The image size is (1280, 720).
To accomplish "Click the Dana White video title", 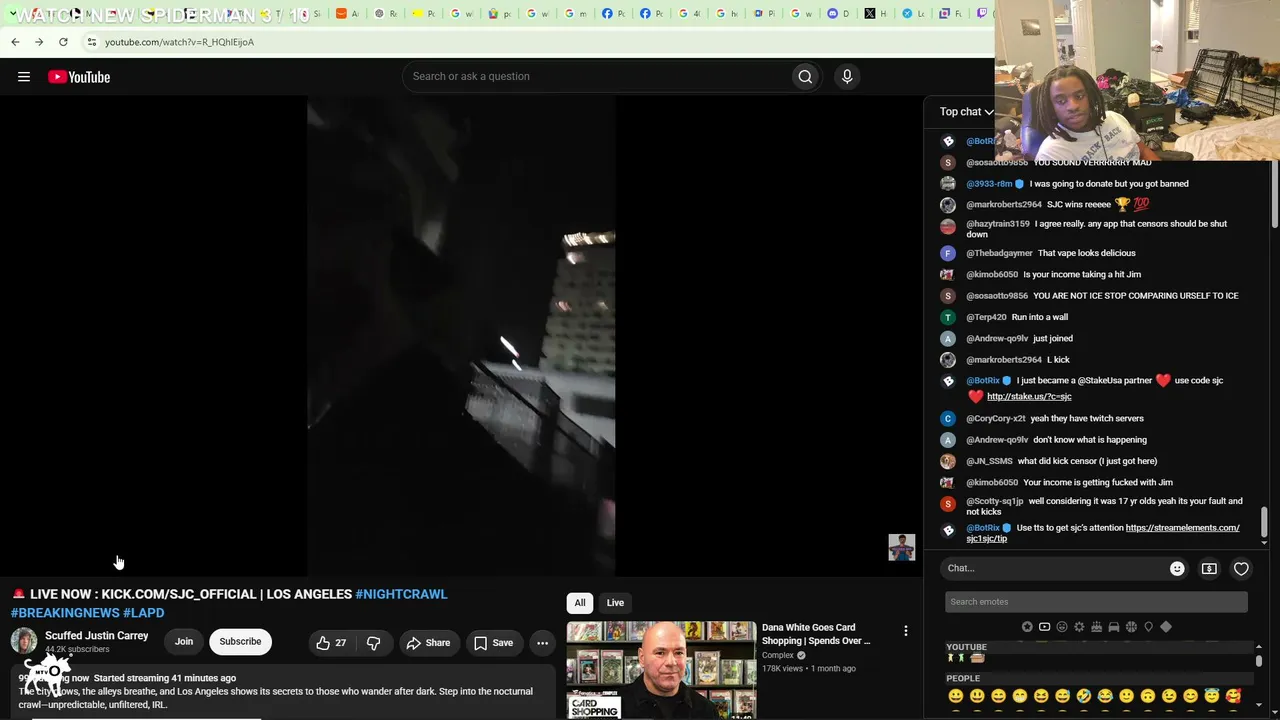I will (816, 634).
